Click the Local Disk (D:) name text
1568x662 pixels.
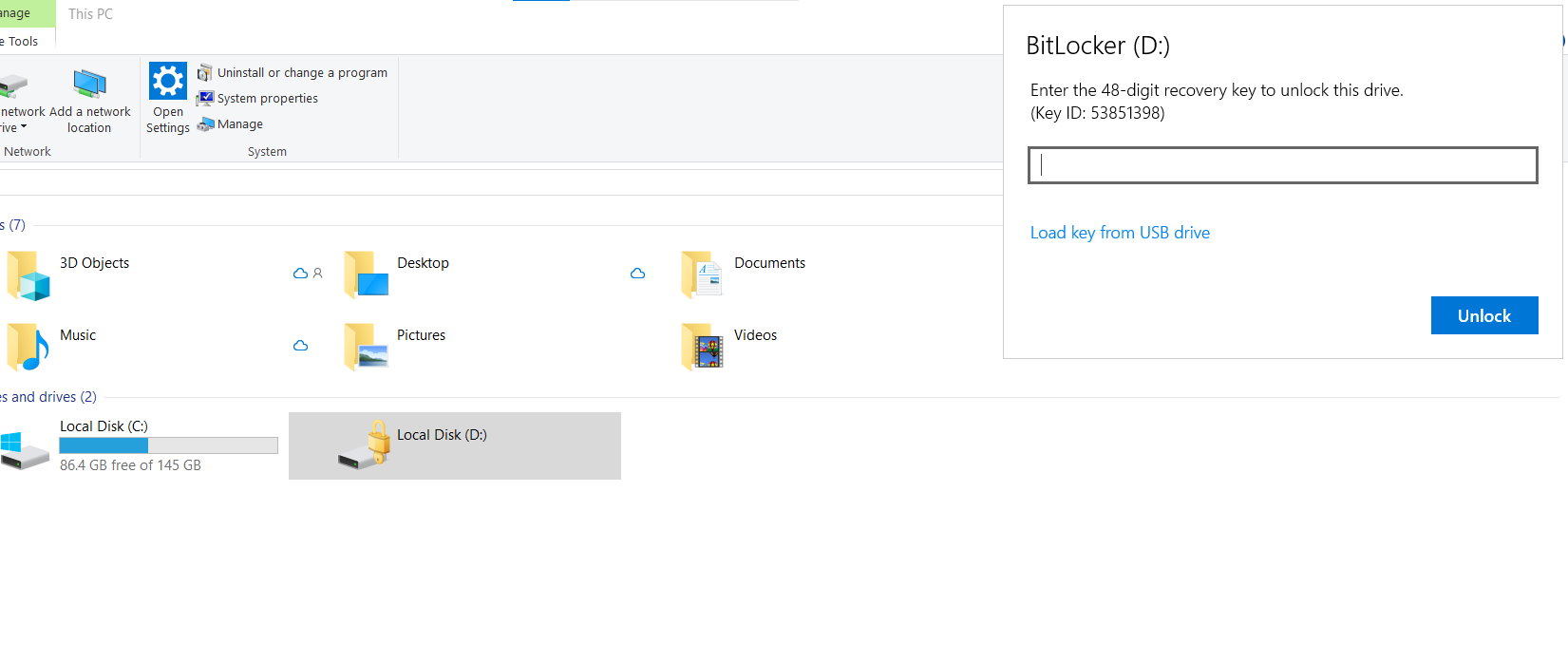(442, 435)
